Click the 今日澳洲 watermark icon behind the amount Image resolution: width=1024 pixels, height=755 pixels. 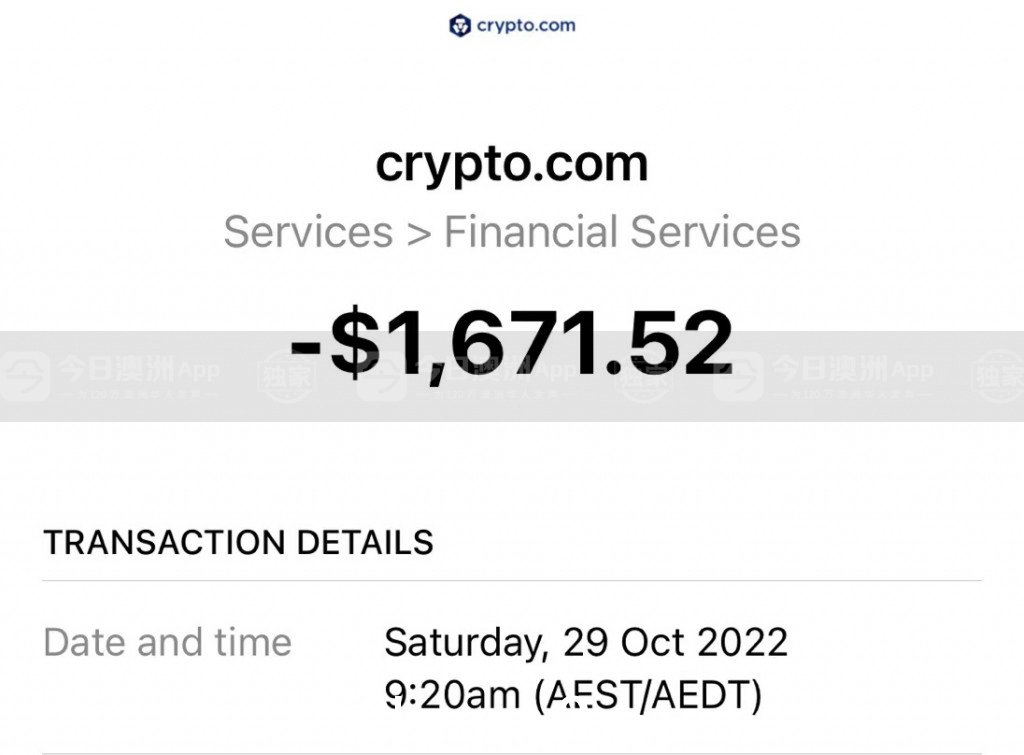click(381, 376)
